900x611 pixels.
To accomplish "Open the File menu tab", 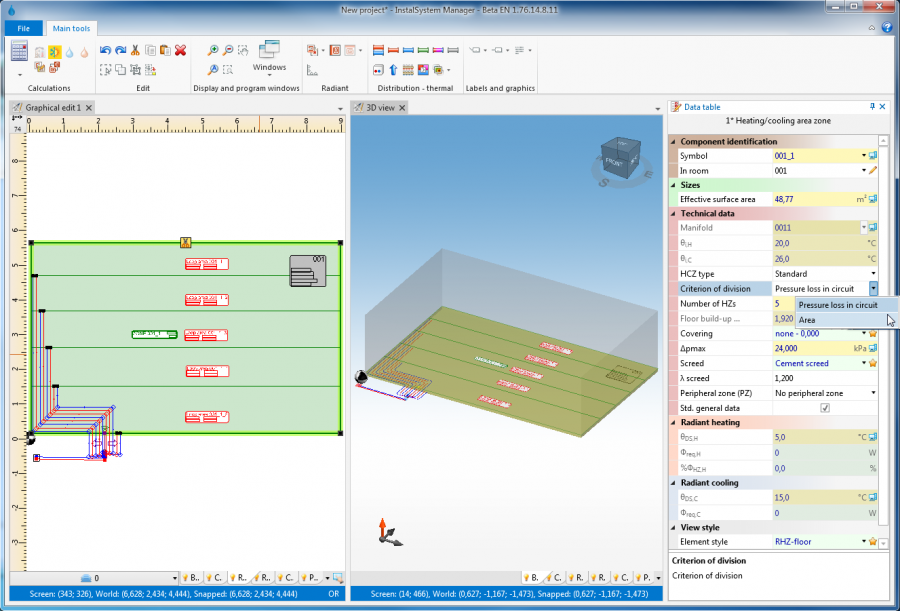I will point(24,28).
